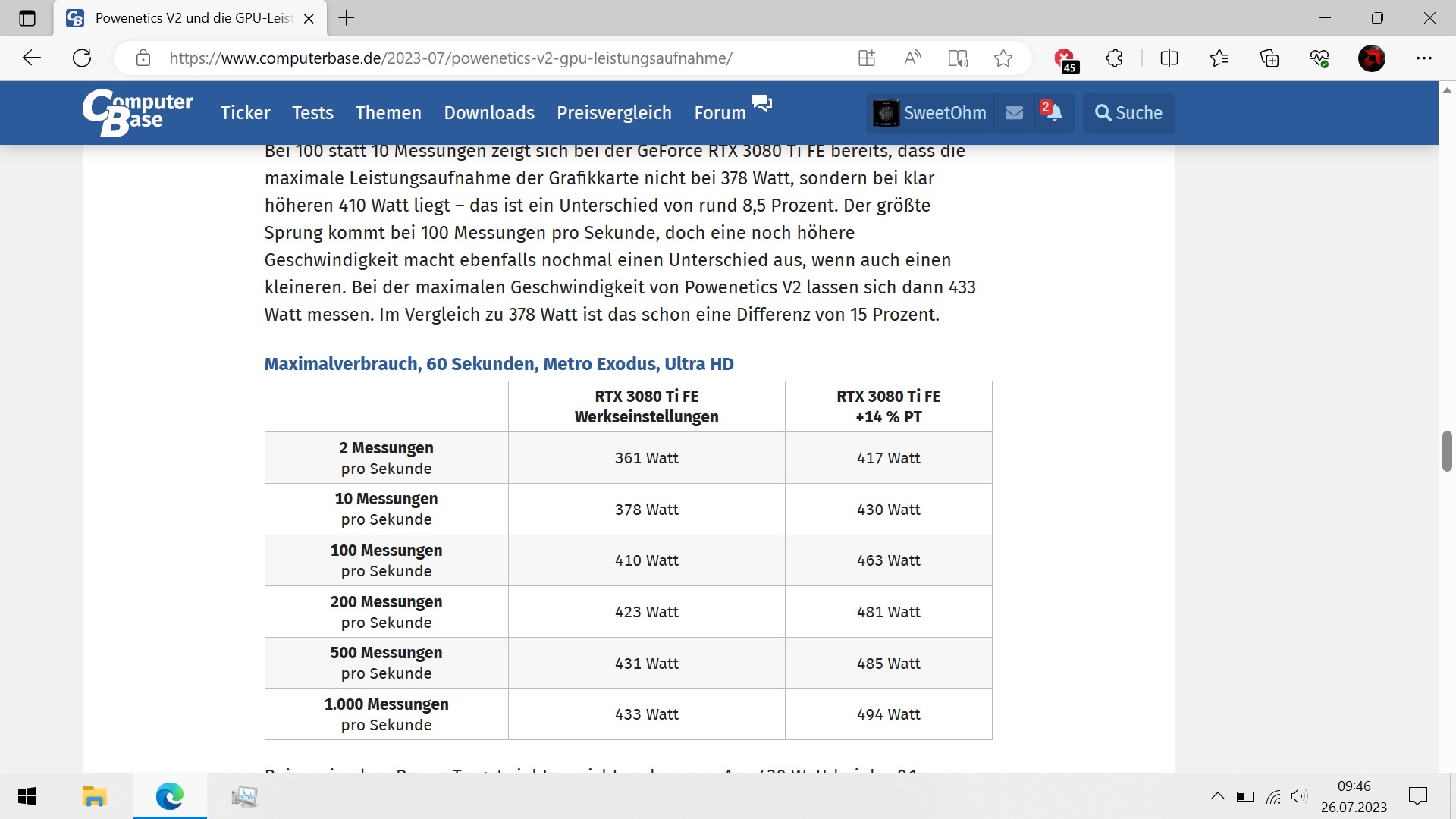Screen dimensions: 1456x819
Task: Open ComputerBase messages envelope icon
Action: (1014, 113)
